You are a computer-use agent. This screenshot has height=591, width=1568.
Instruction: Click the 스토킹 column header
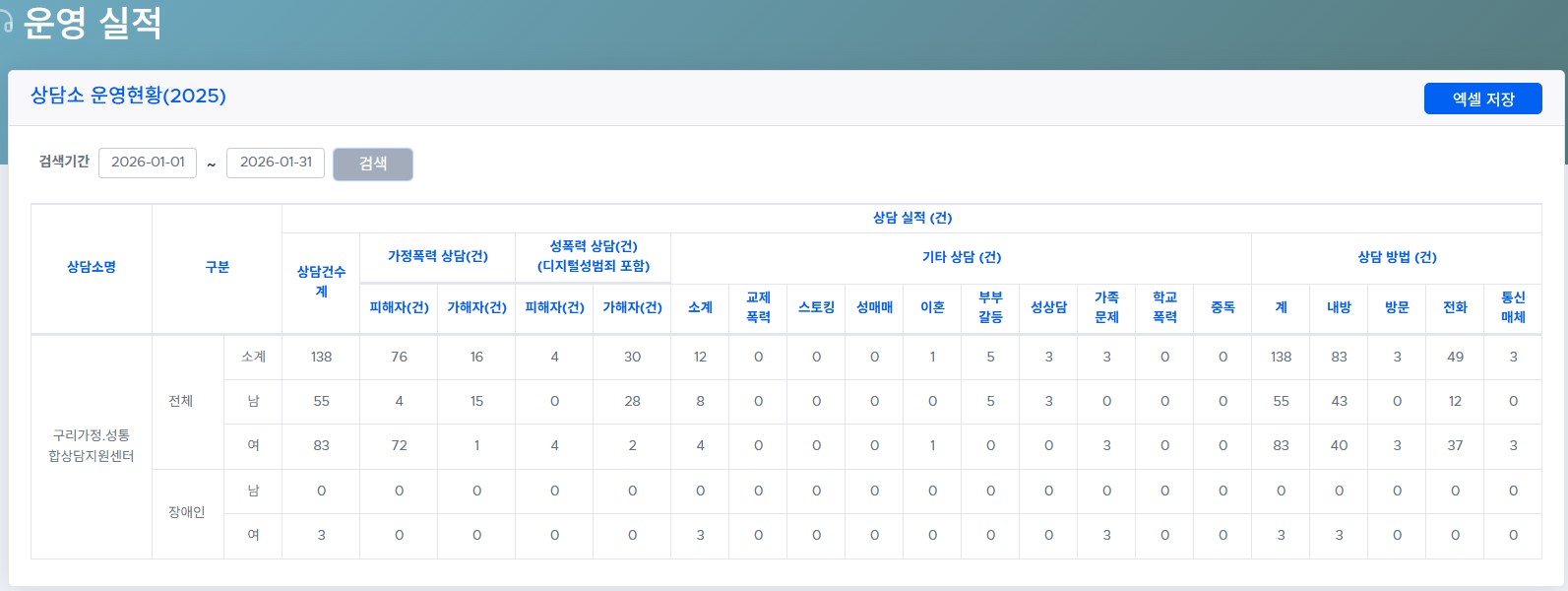[816, 307]
